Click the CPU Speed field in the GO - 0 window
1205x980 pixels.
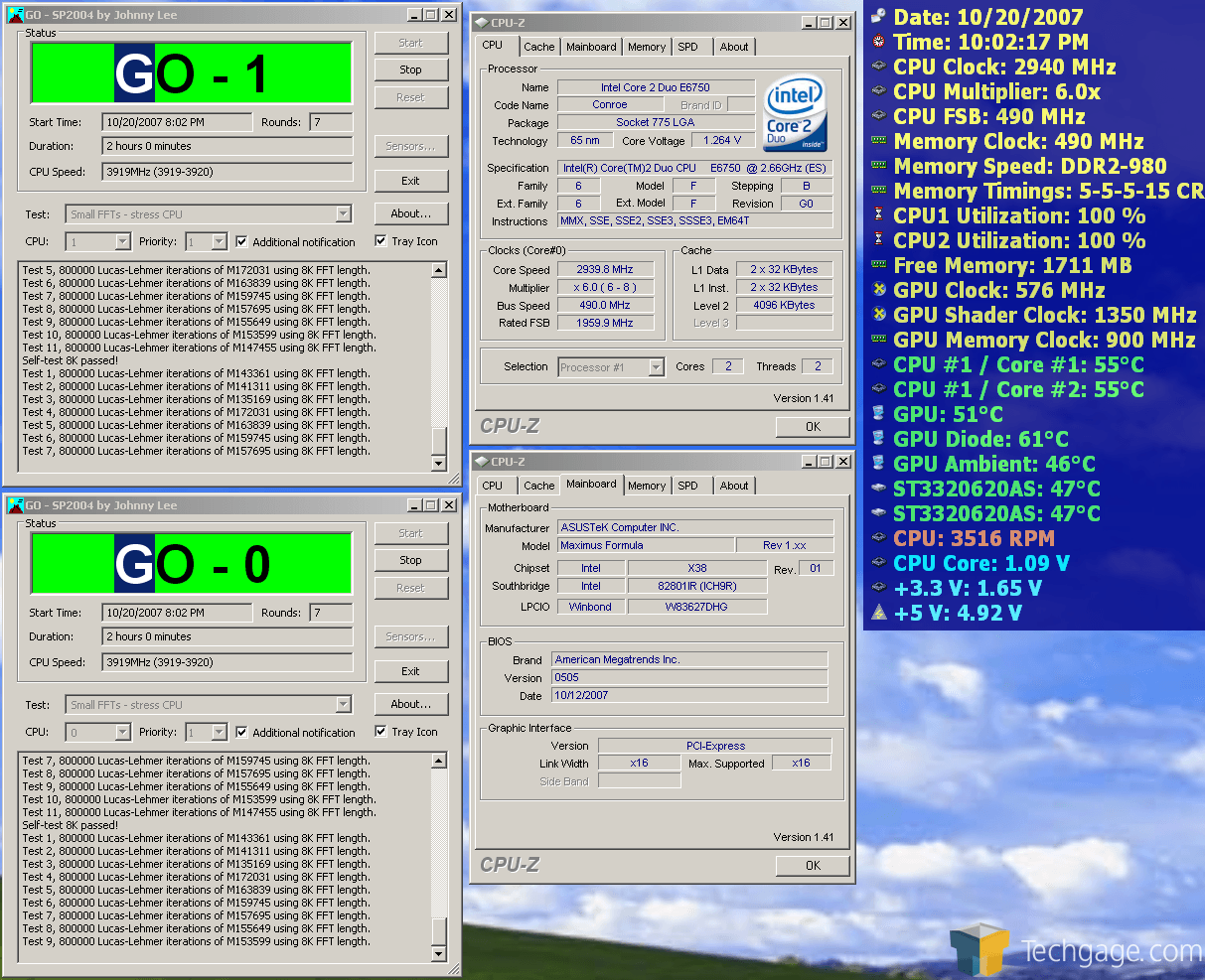227,662
